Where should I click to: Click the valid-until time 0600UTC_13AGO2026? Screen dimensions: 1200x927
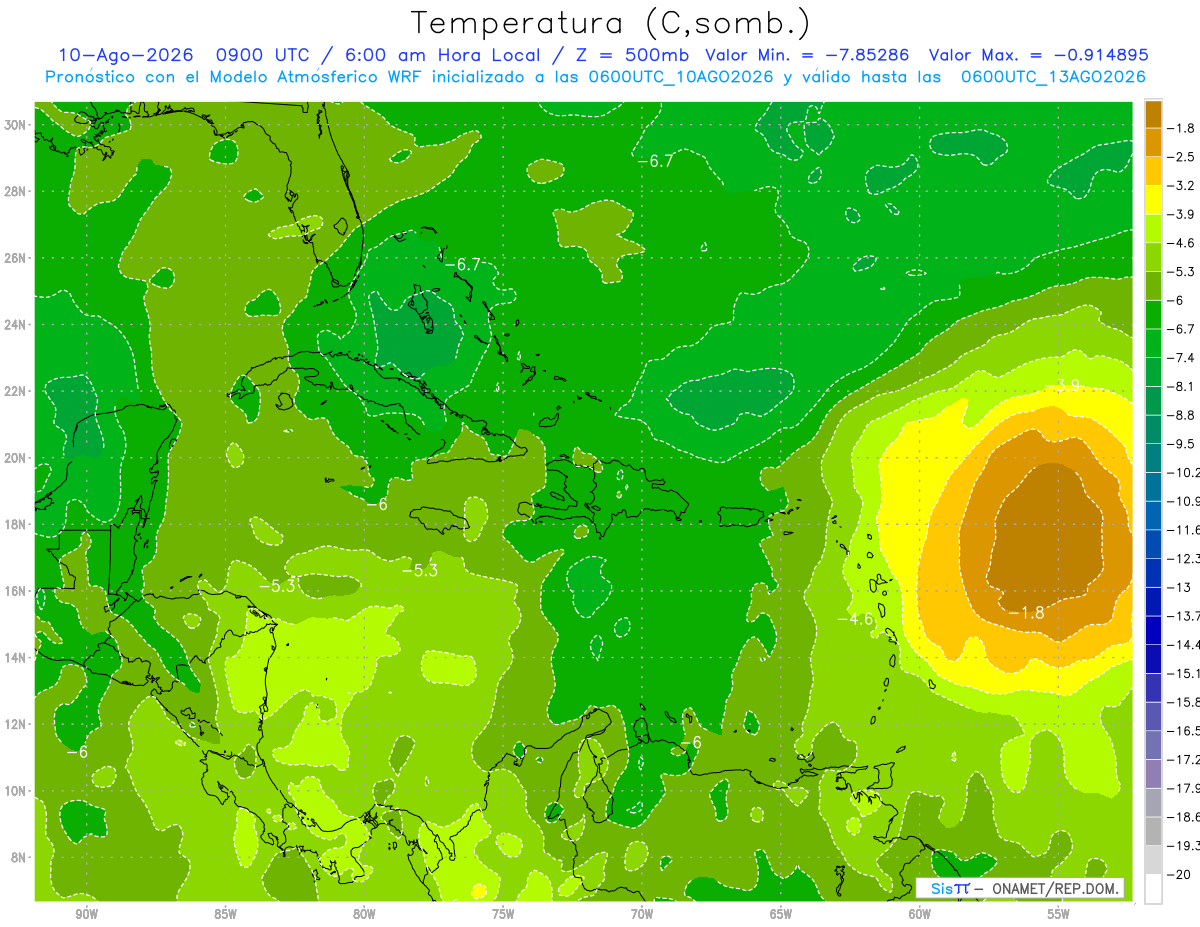(1053, 76)
